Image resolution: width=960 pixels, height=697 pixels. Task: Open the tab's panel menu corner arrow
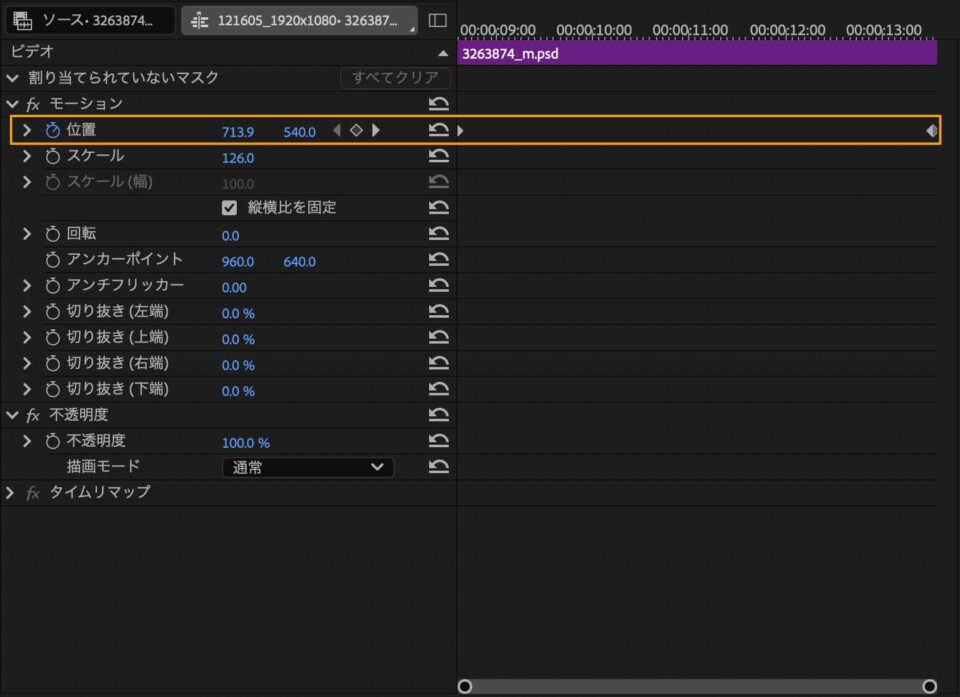(412, 29)
